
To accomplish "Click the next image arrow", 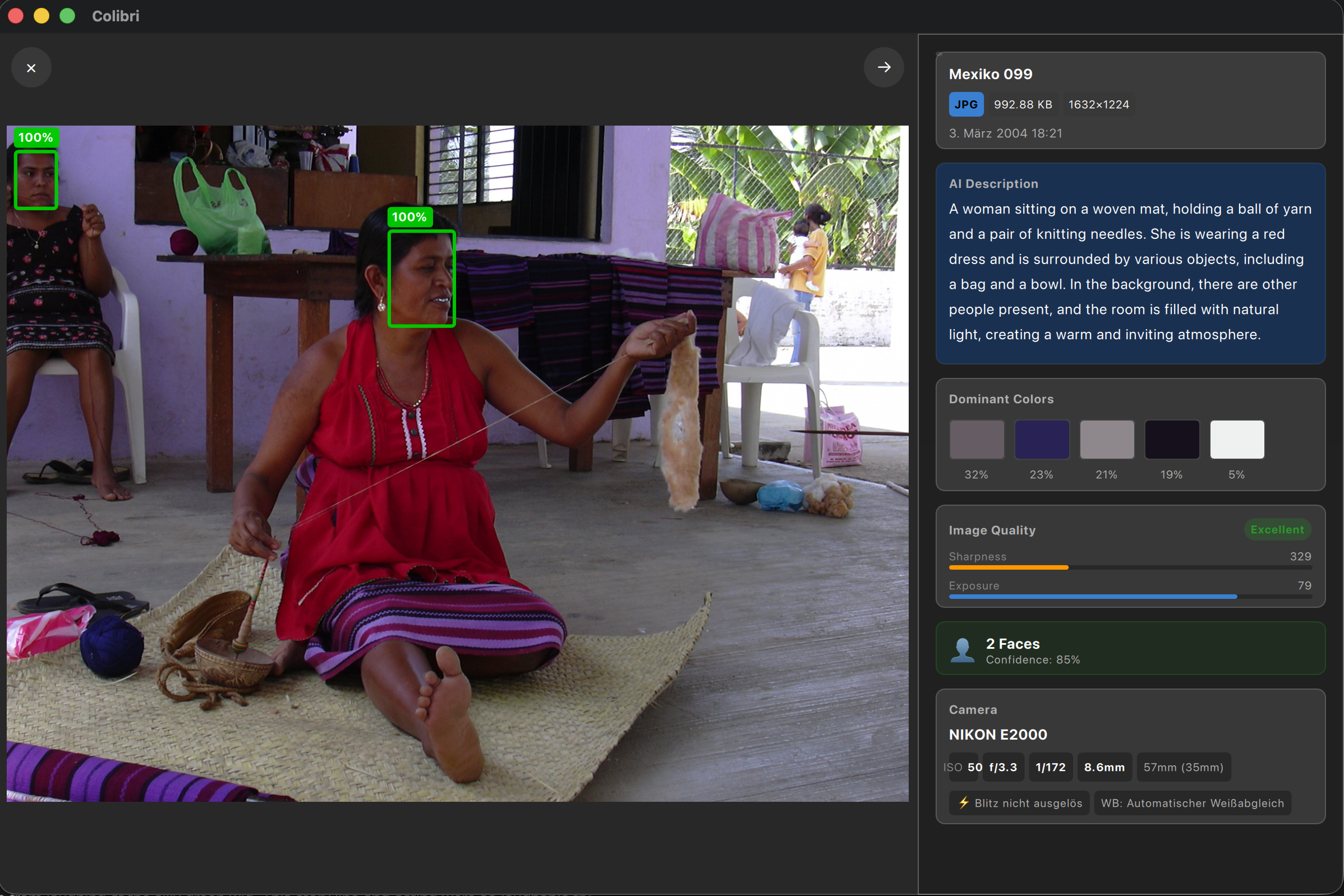I will click(x=884, y=67).
